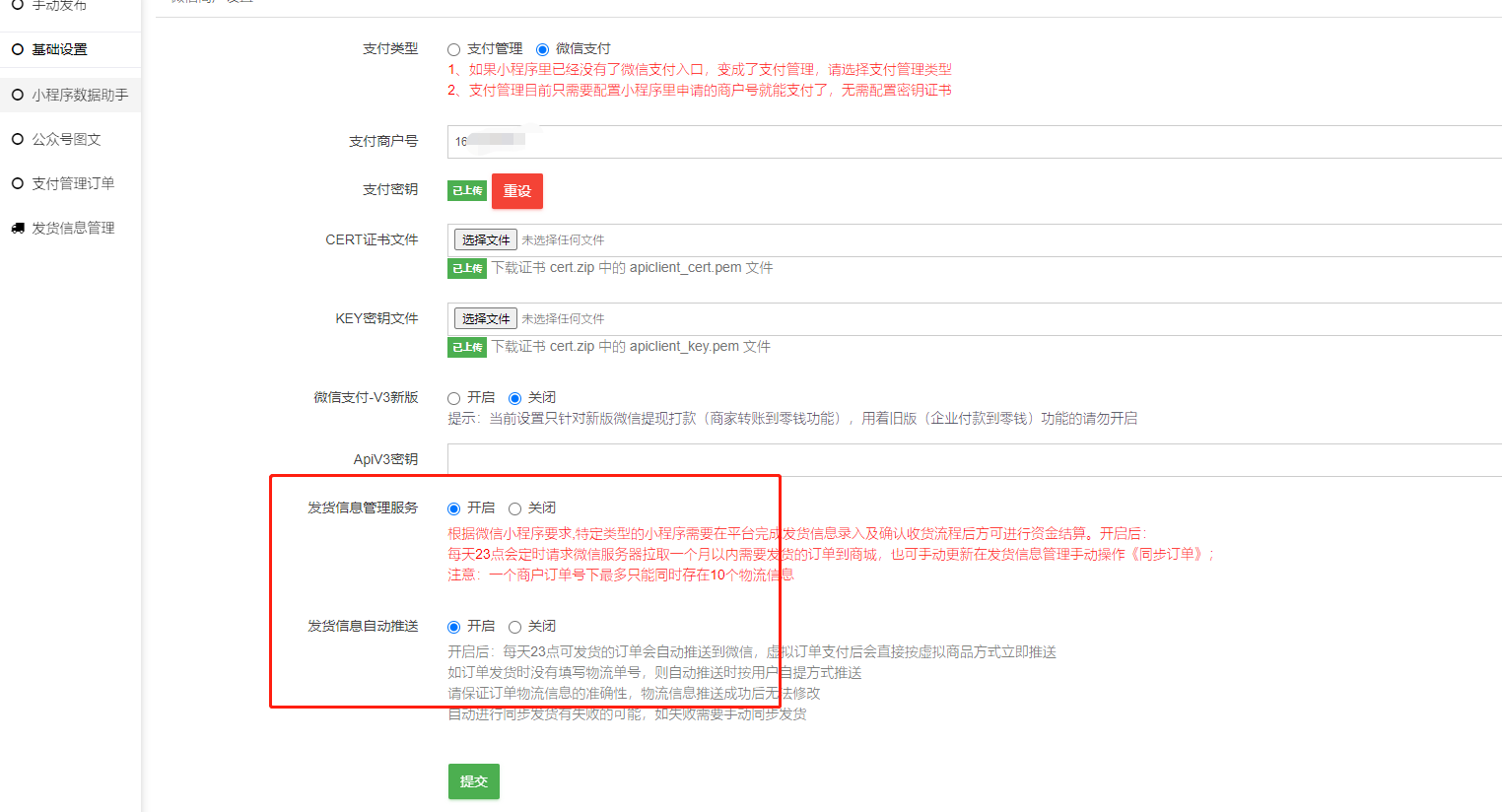Click the truck icon beside 发货信息管理
Viewport: 1502px width, 812px height.
(x=18, y=228)
